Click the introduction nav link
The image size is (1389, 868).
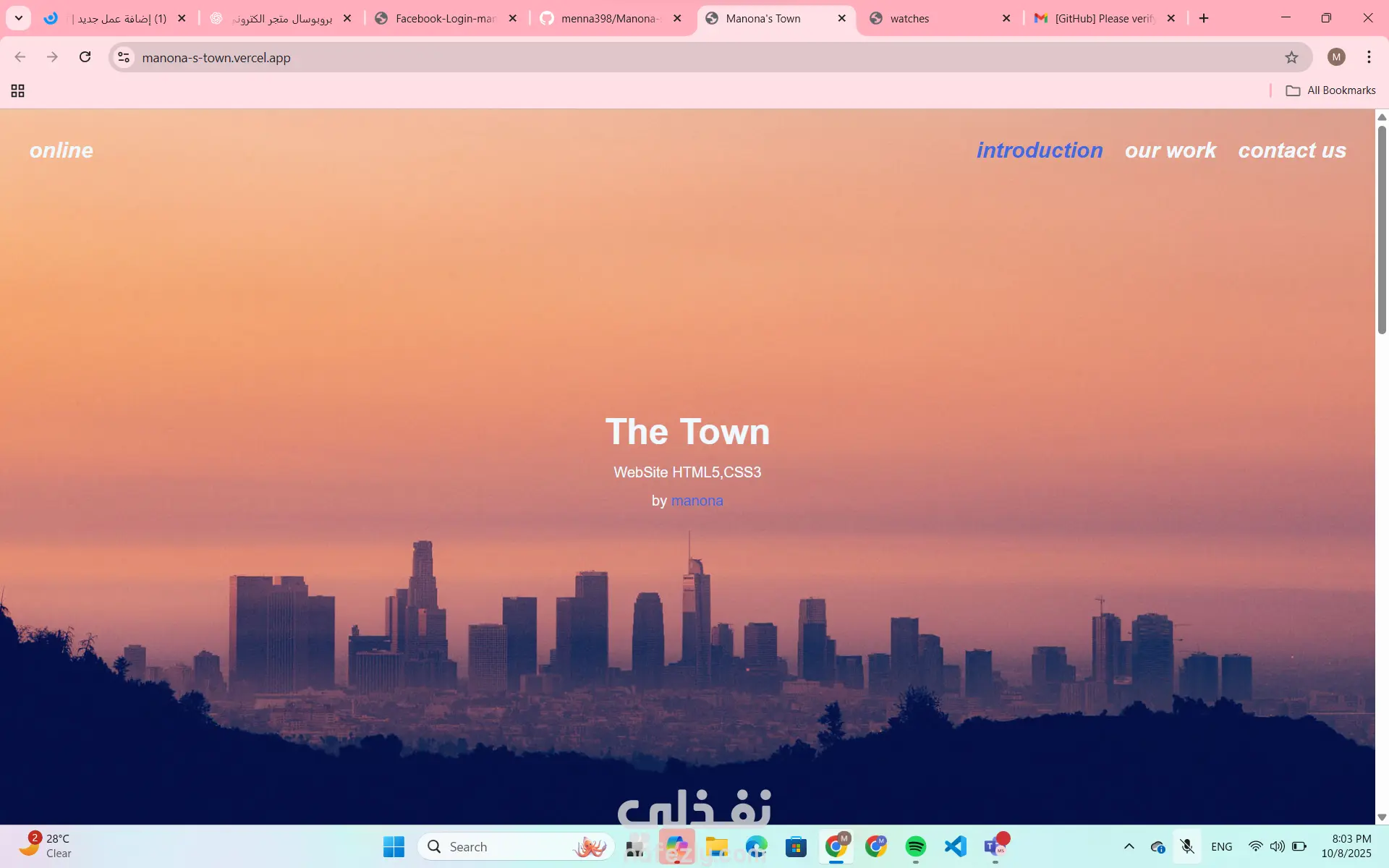point(1040,150)
